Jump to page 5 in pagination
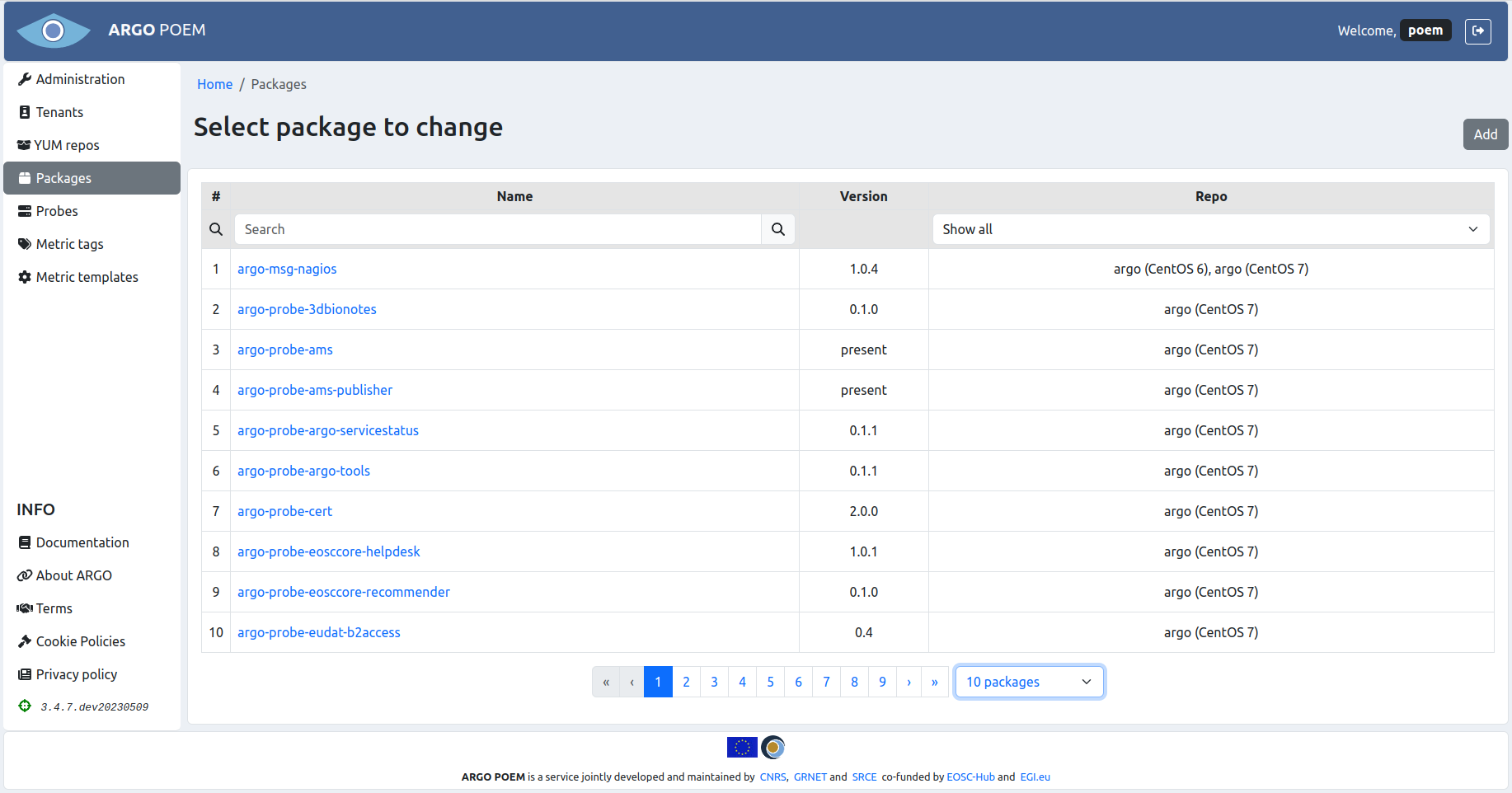1512x793 pixels. point(770,682)
